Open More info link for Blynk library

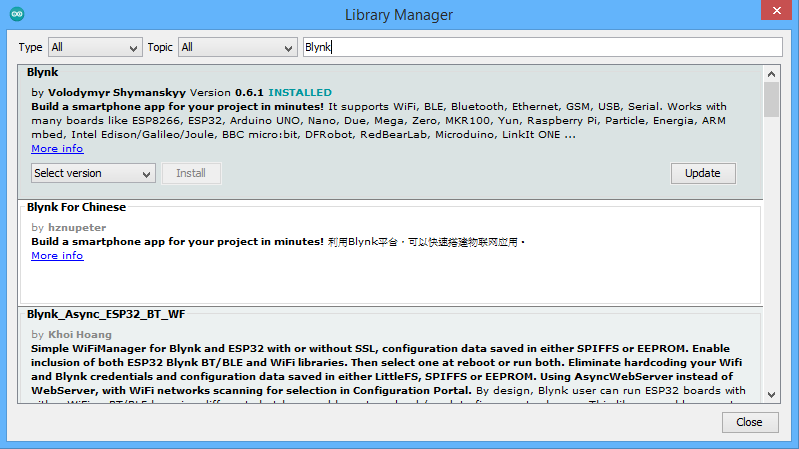point(57,149)
